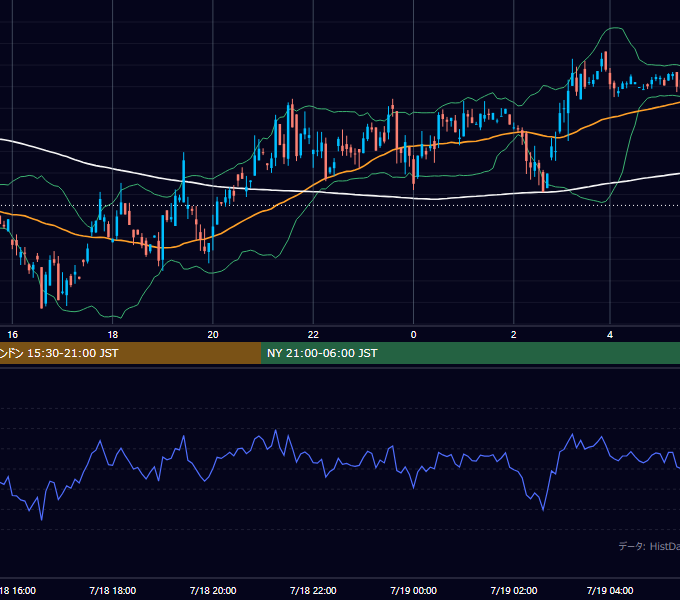This screenshot has width=680, height=600.
Task: Click the 22 hour axis label
Action: pyautogui.click(x=313, y=335)
